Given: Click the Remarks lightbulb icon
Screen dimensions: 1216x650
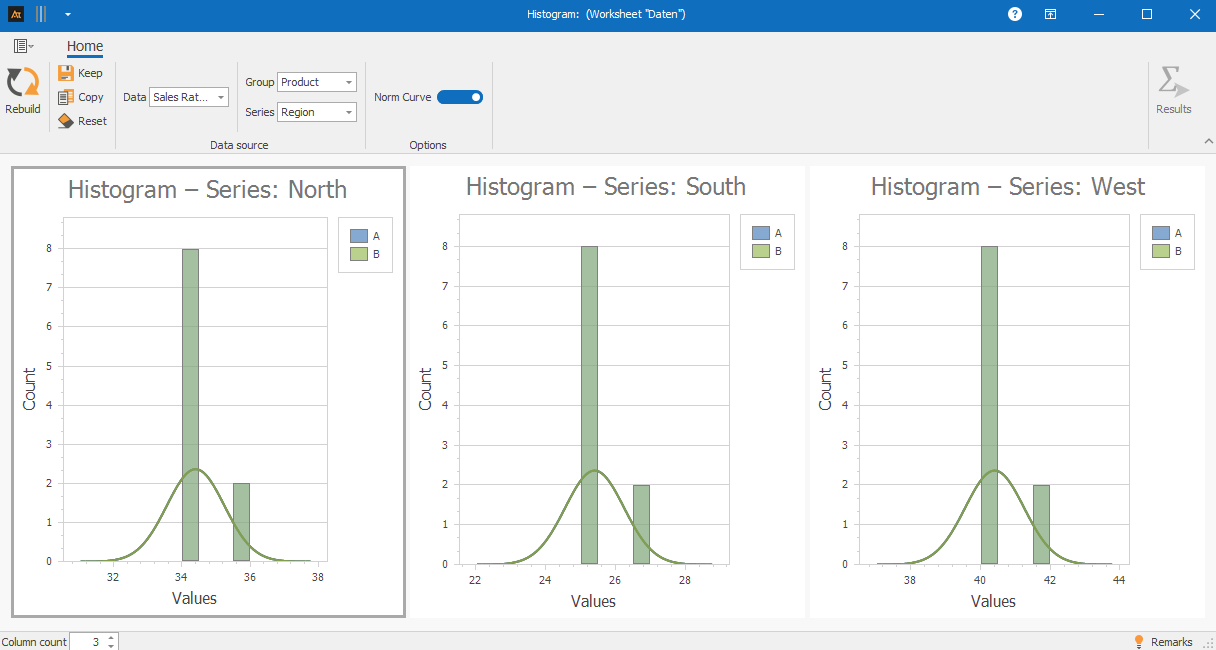Looking at the screenshot, I should 1138,641.
